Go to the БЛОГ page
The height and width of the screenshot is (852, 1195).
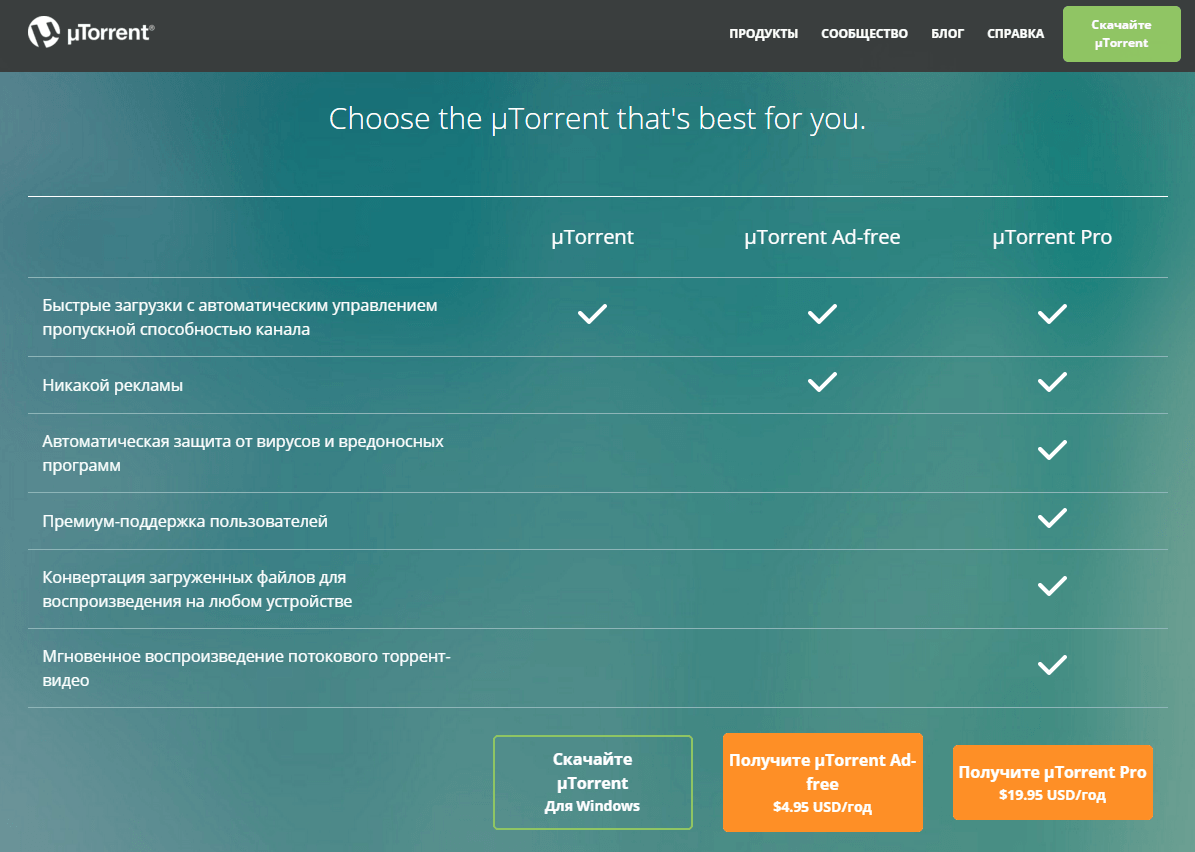click(x=947, y=34)
